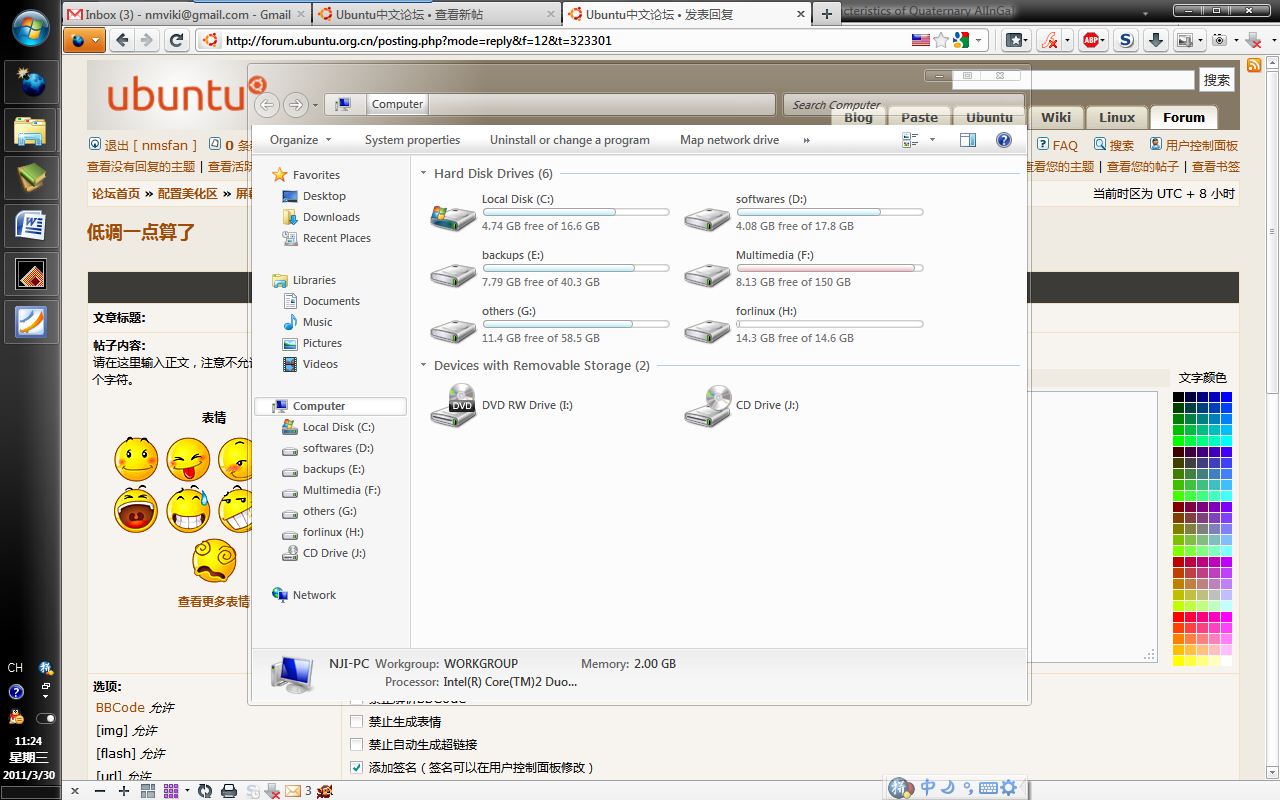Pick the red color swatch
Screen dimensions: 1280x800
coord(1178,618)
